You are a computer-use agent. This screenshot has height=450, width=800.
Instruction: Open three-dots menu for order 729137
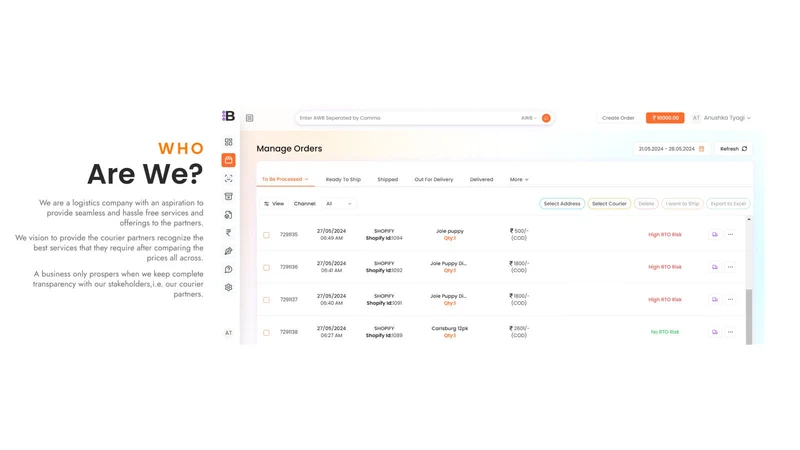point(731,299)
